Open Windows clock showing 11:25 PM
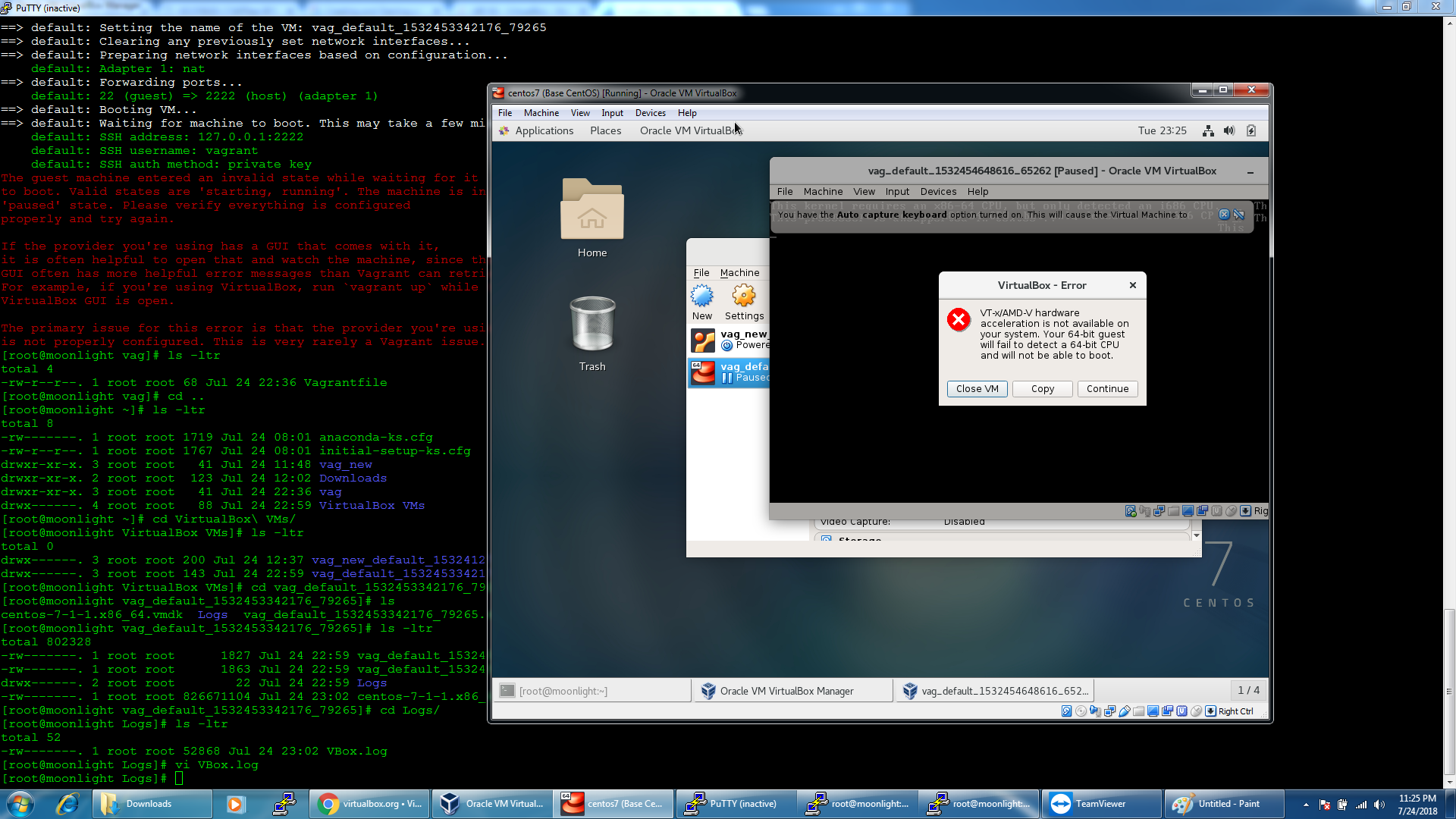The height and width of the screenshot is (819, 1456). pos(1417,805)
